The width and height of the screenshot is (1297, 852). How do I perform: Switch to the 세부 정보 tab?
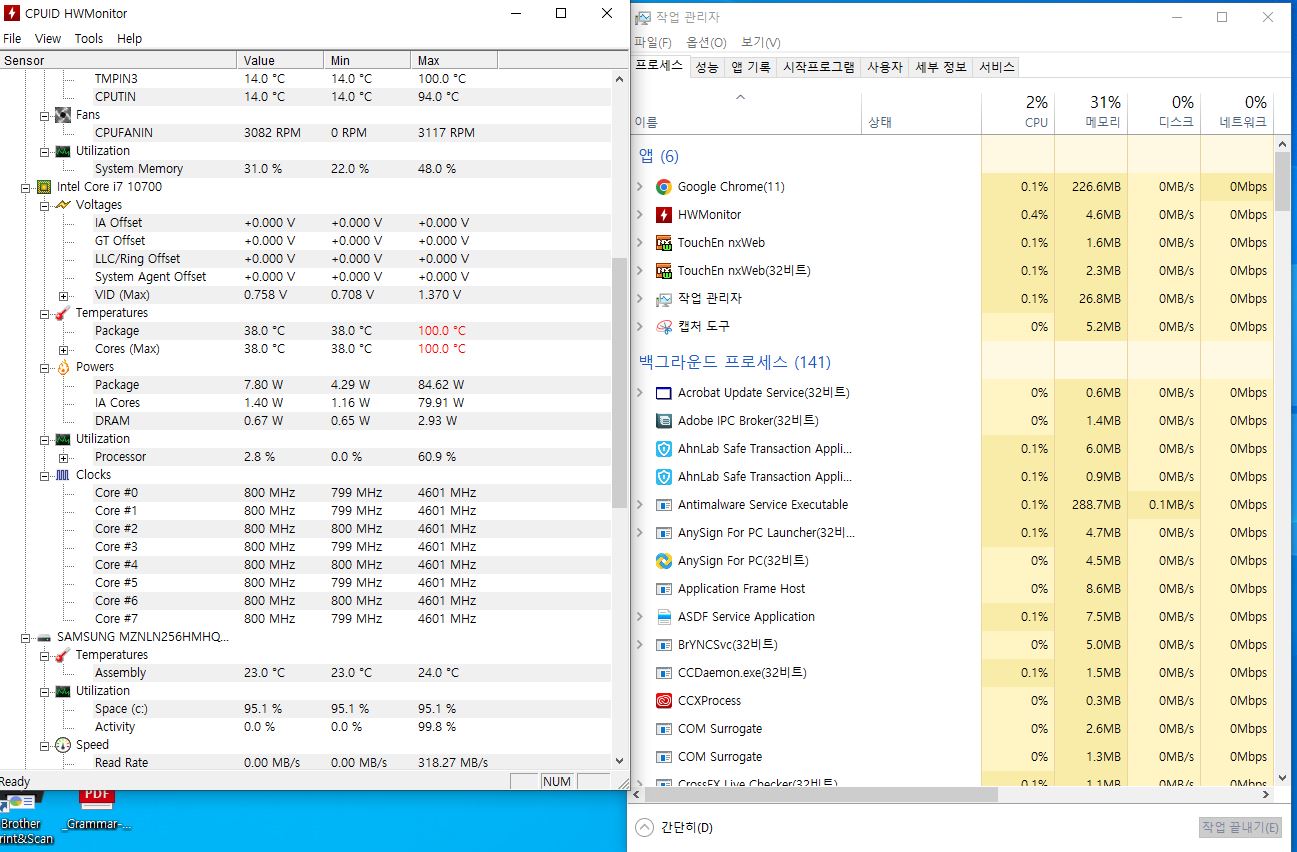tap(941, 67)
